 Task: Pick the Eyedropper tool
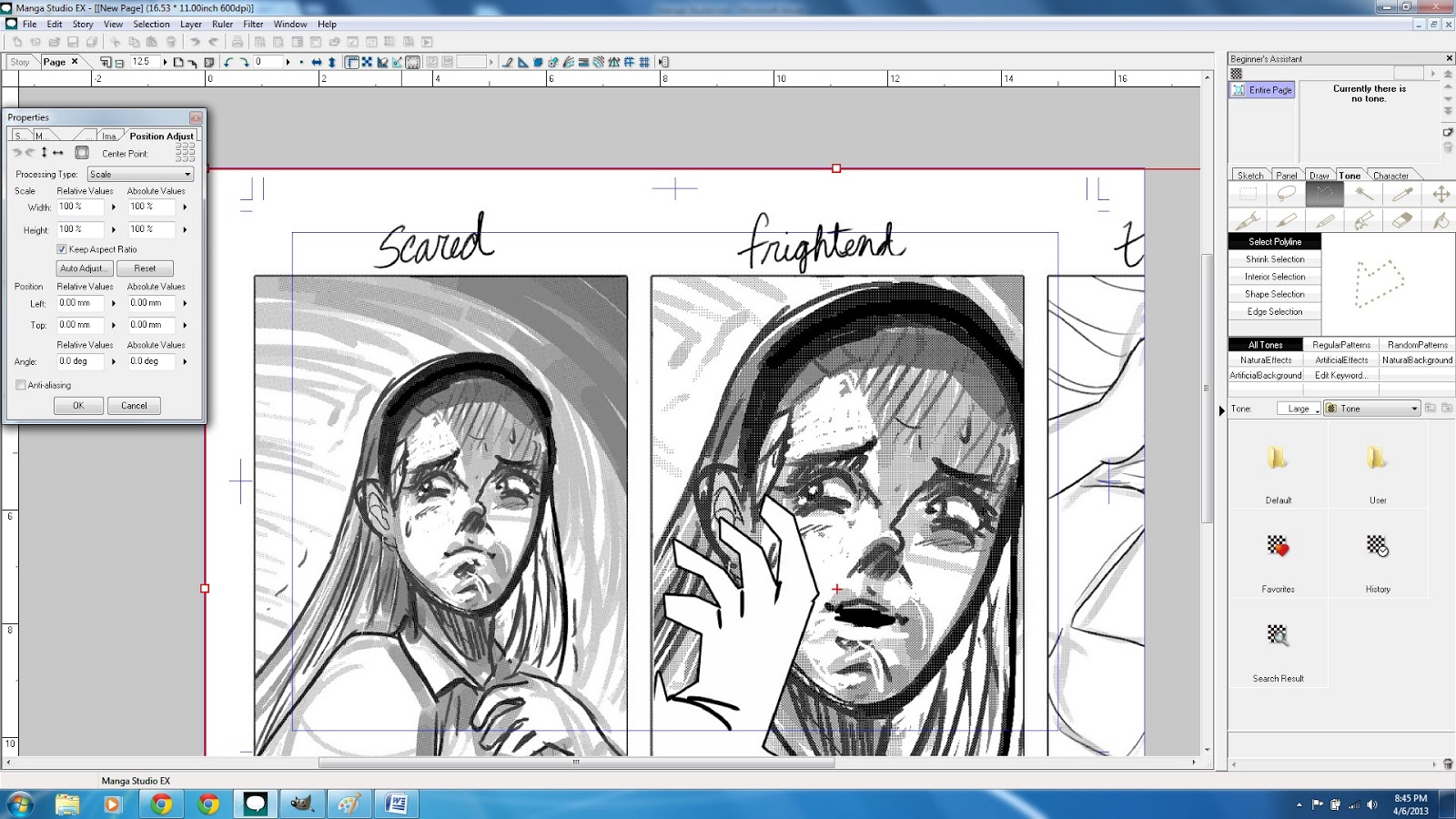click(x=1402, y=194)
